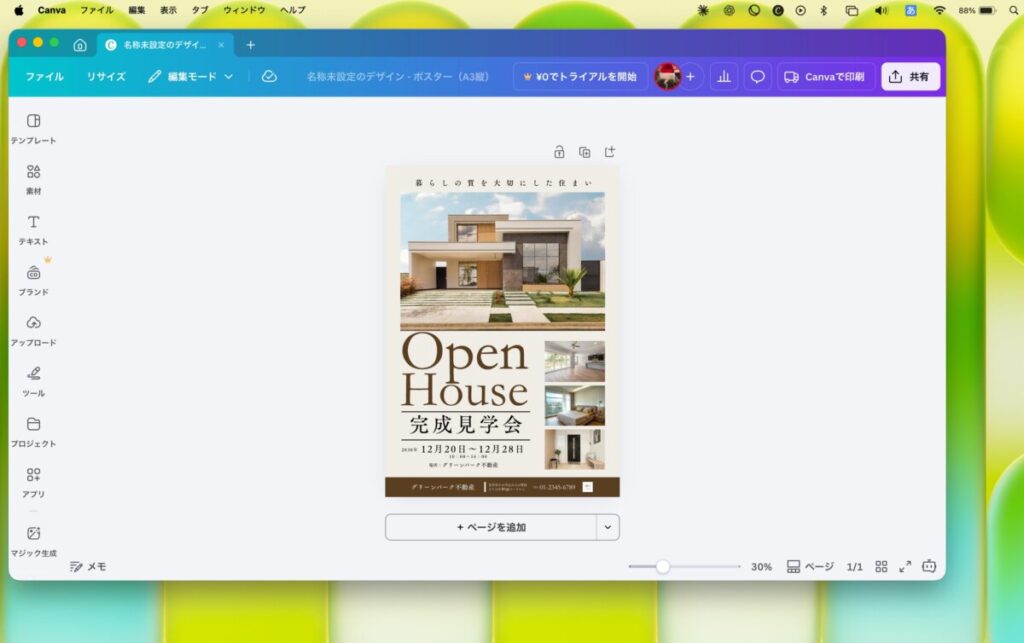This screenshot has width=1024, height=643.
Task: Click the 共有 share button
Action: tap(910, 77)
